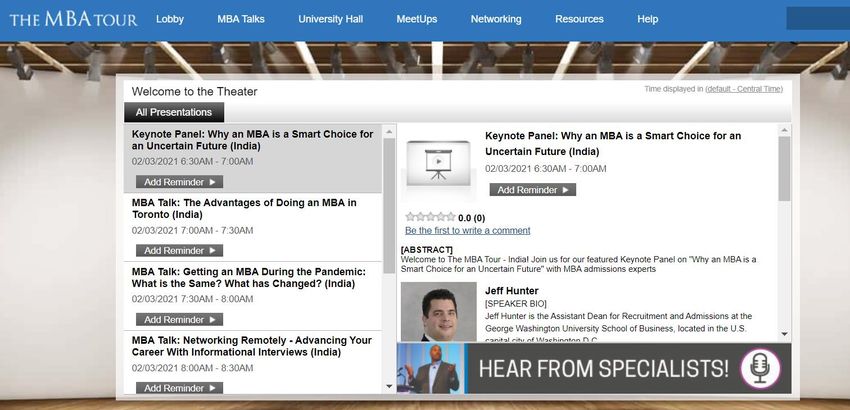The image size is (850, 410).
Task: Click the presentation list scrollbar thumb
Action: 389,205
